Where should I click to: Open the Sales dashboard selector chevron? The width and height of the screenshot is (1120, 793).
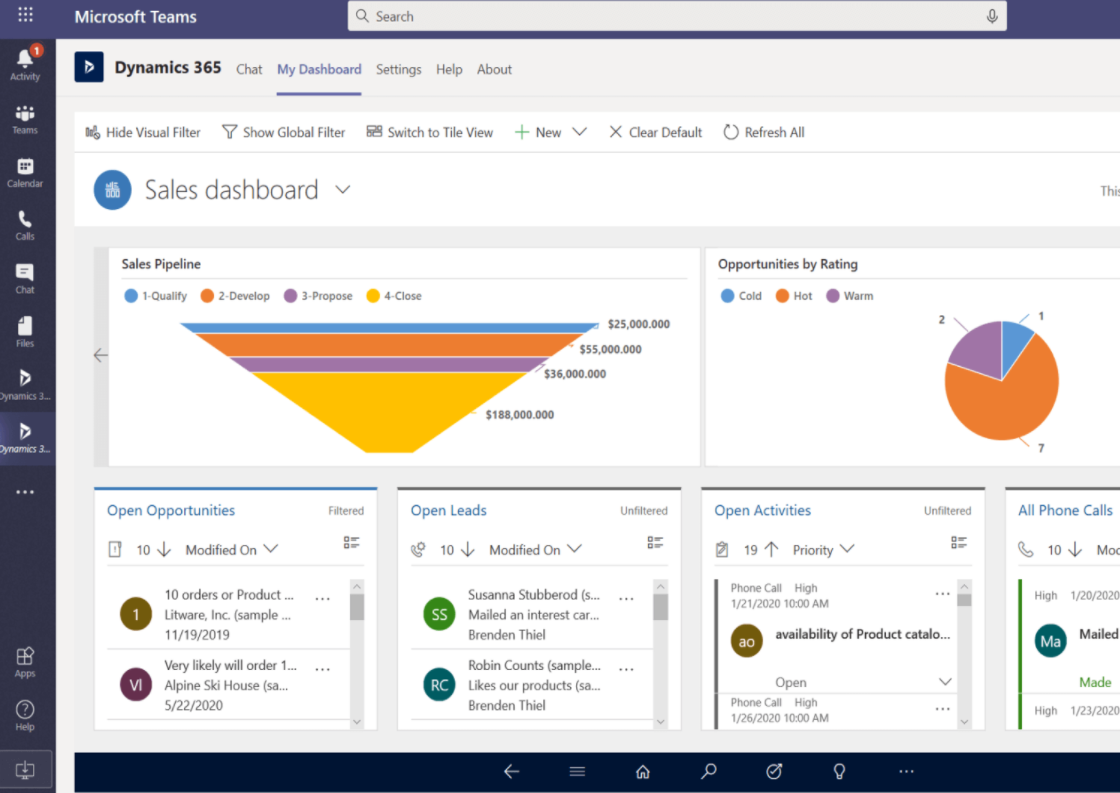tap(343, 190)
